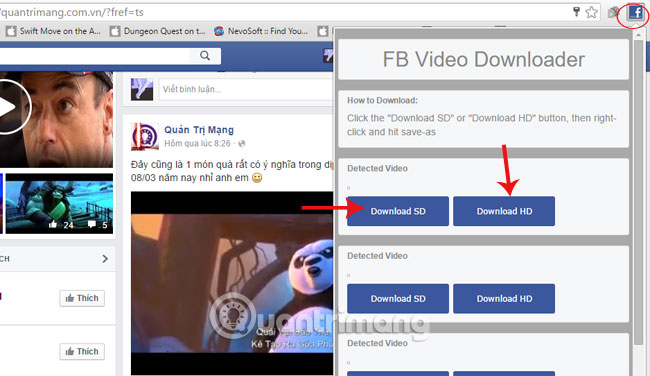Click the upper Thích like button
This screenshot has width=650, height=376.
coord(82,298)
